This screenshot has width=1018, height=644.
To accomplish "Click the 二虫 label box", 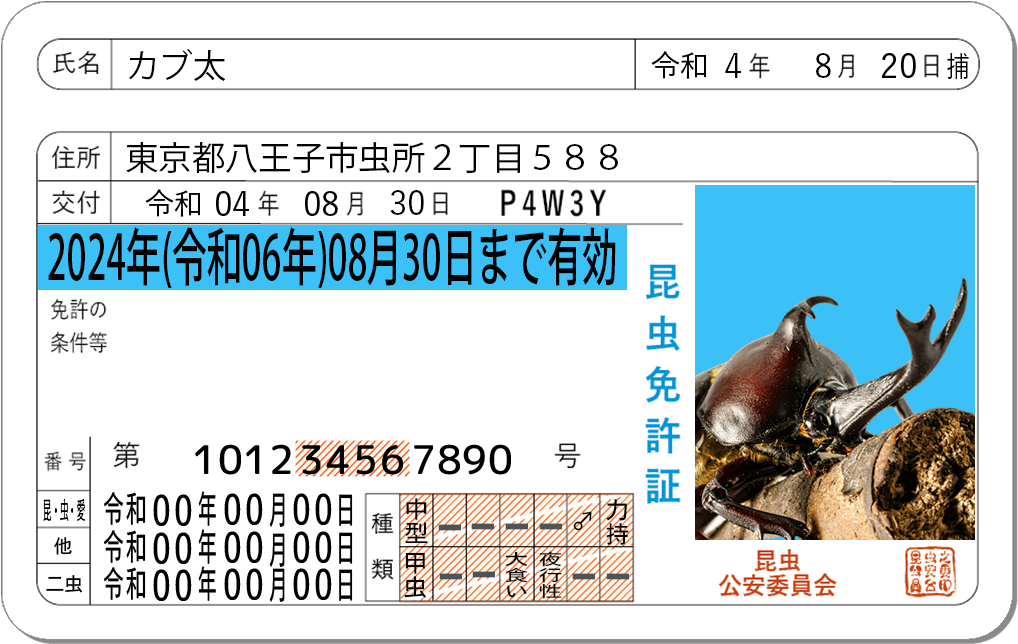I will tap(64, 584).
